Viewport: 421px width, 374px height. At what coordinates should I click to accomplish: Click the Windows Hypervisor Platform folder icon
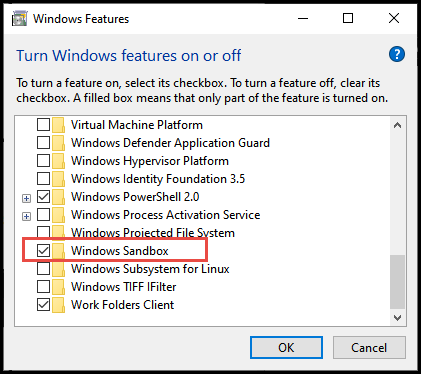pyautogui.click(x=58, y=161)
